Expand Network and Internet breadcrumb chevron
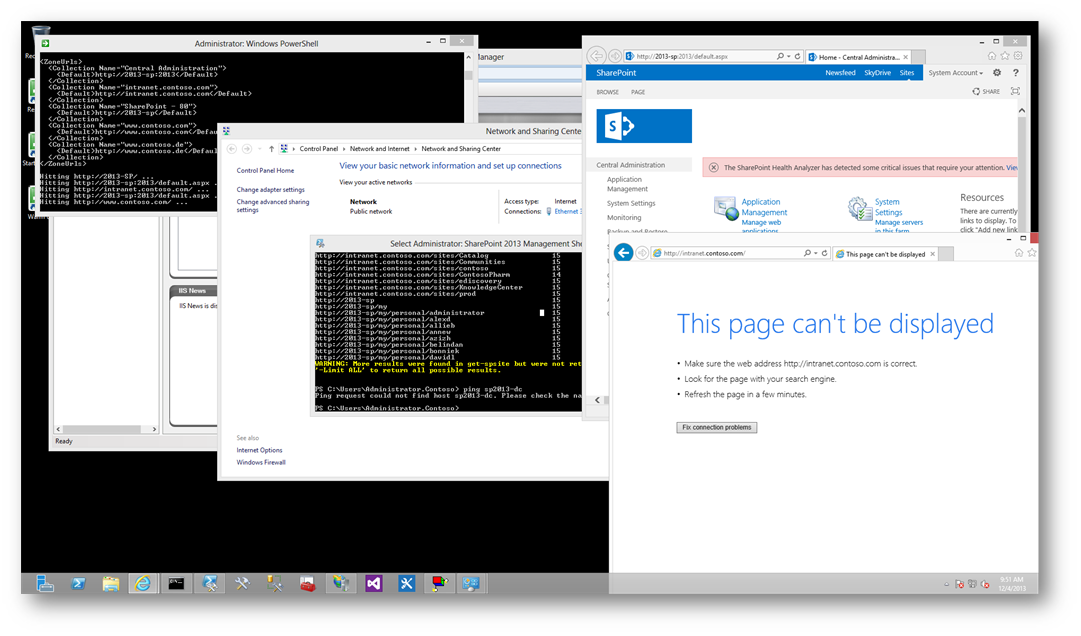Screen dimensions: 1081x636 (x=415, y=149)
